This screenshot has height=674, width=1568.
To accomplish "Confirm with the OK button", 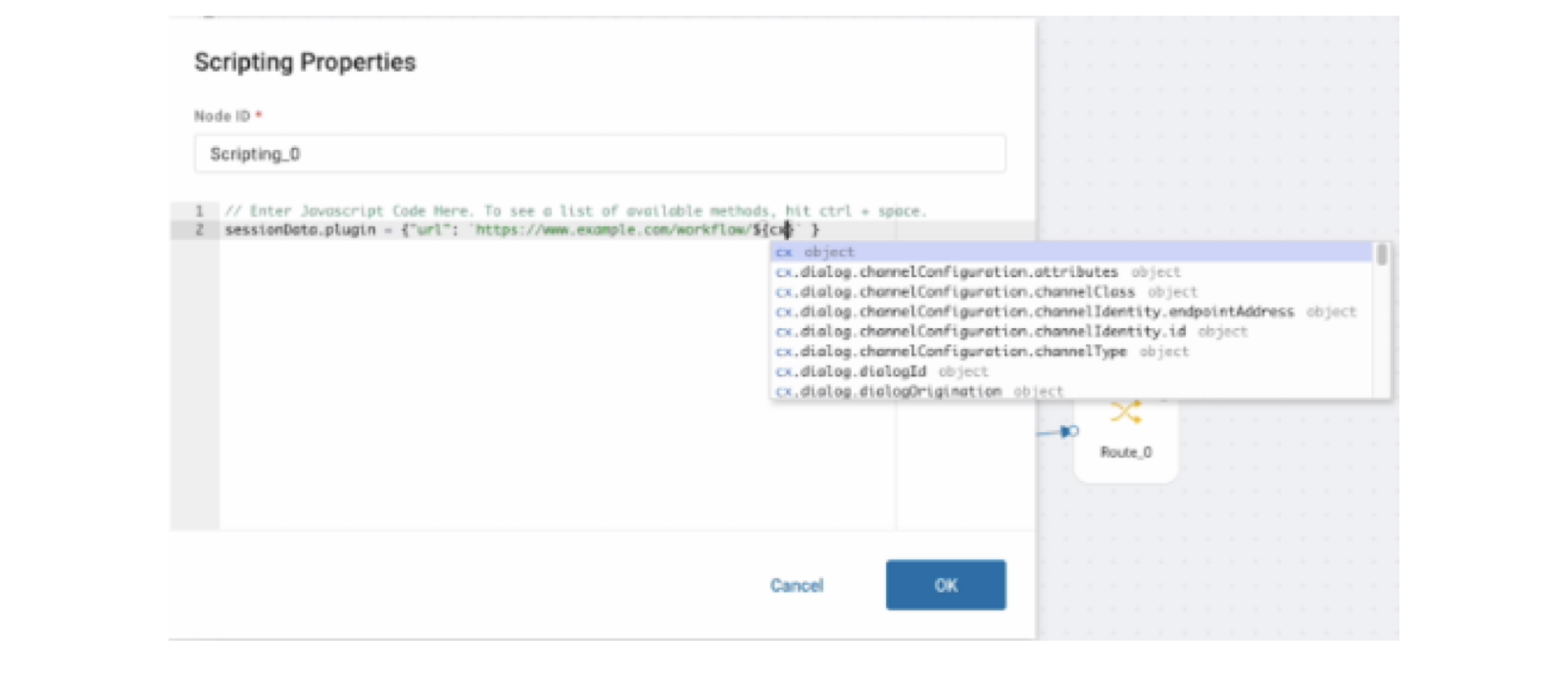I will coord(946,585).
